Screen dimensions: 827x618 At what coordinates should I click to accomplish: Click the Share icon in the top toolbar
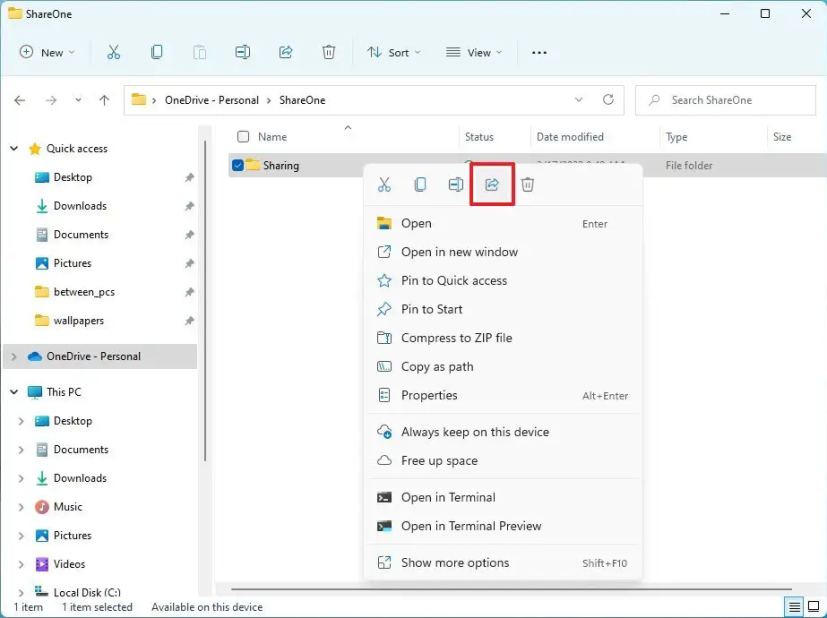tap(285, 52)
